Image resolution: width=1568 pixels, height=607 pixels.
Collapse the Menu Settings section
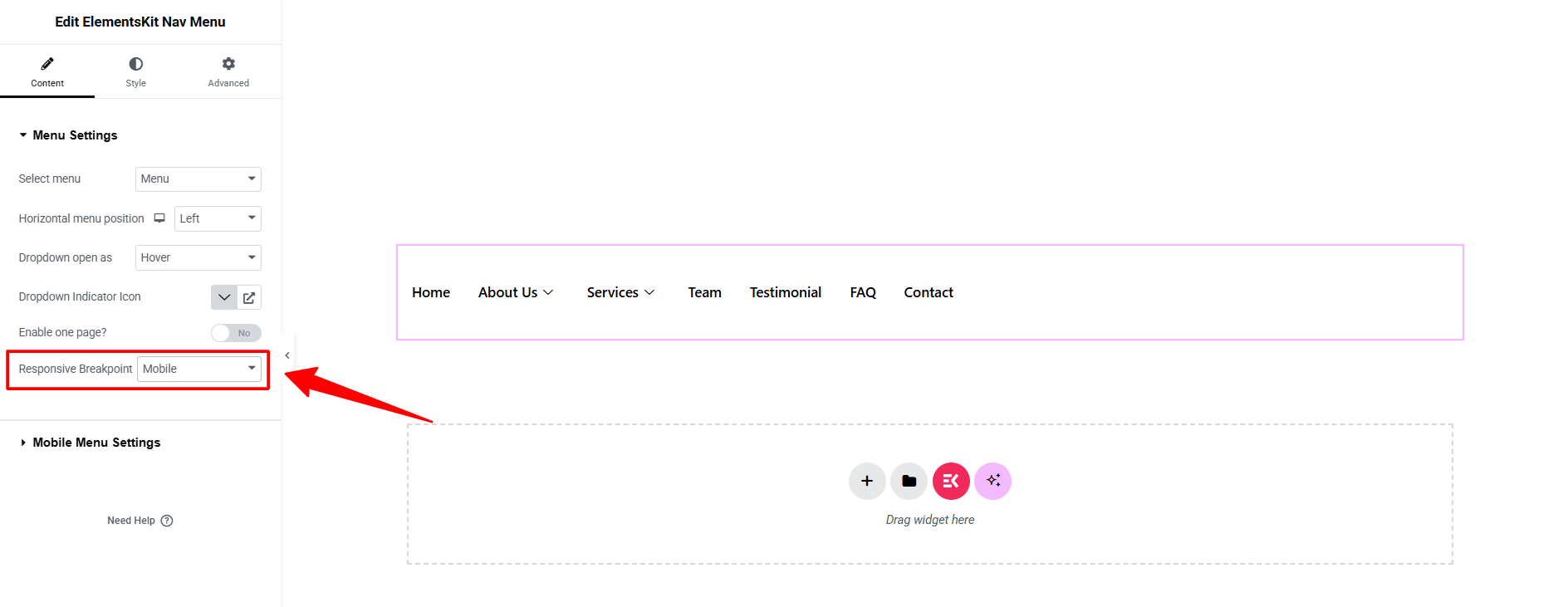pyautogui.click(x=75, y=135)
